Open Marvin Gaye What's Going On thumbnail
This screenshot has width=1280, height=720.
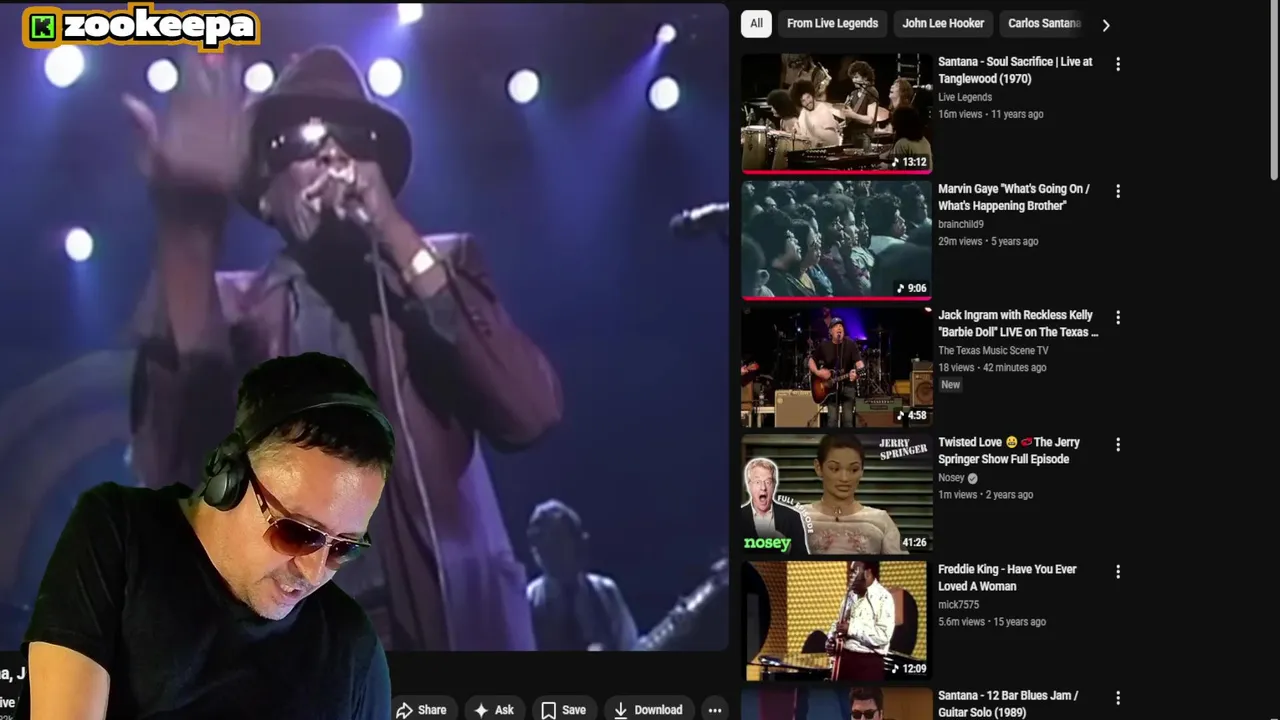point(837,240)
